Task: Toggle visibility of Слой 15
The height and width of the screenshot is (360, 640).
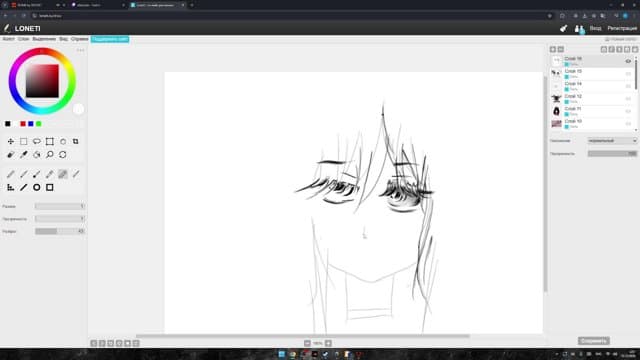Action: pos(628,74)
